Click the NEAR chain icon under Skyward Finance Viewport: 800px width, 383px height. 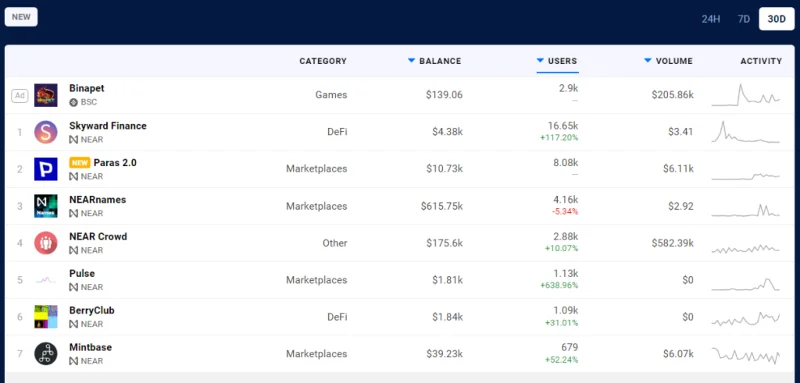point(73,139)
